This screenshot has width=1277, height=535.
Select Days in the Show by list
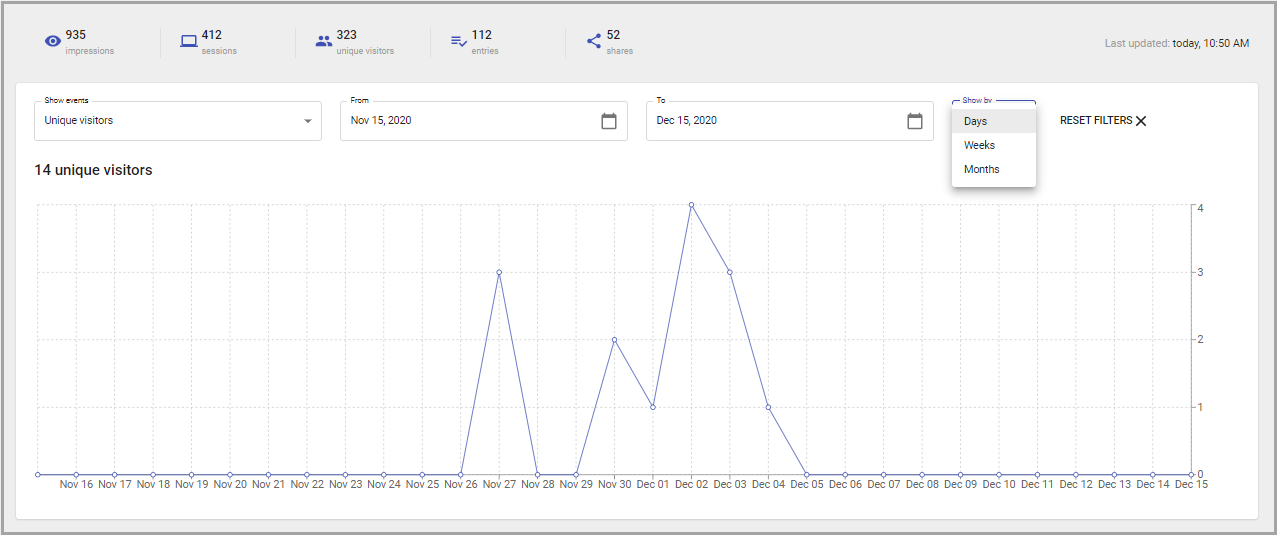[x=994, y=121]
